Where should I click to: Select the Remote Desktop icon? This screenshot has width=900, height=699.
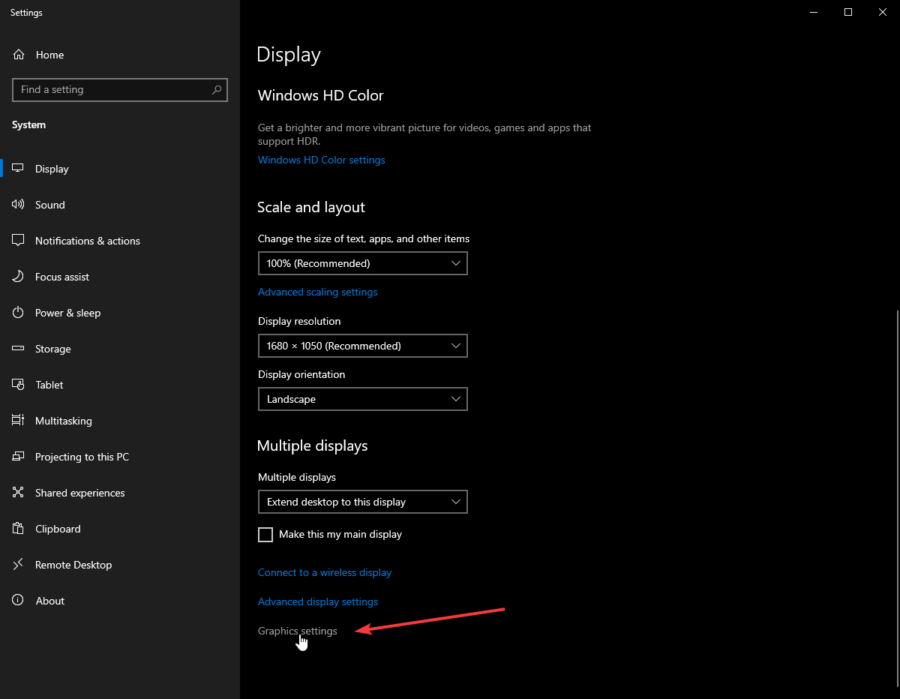tap(17, 565)
